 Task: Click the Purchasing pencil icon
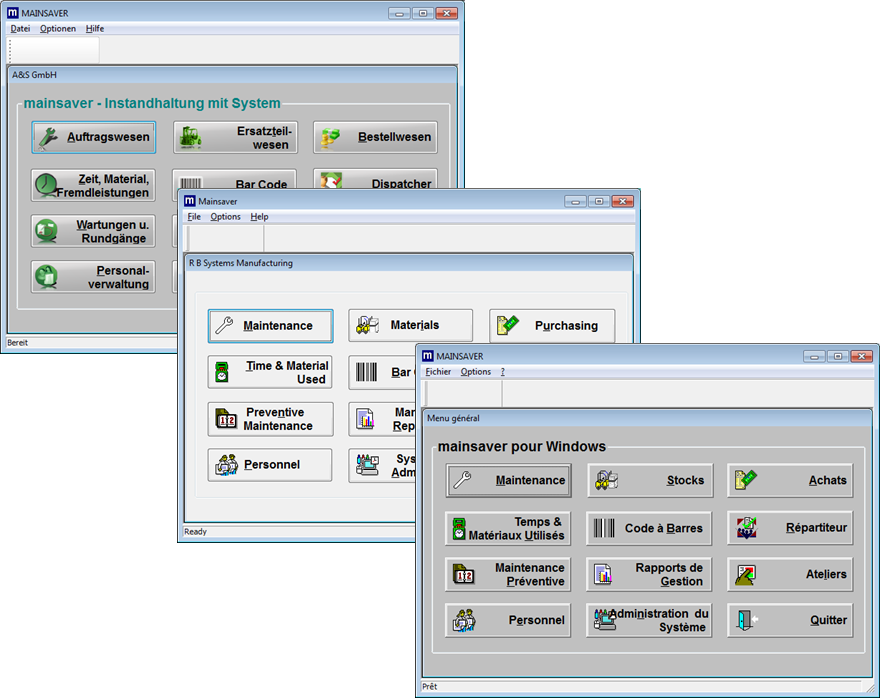pyautogui.click(x=506, y=325)
